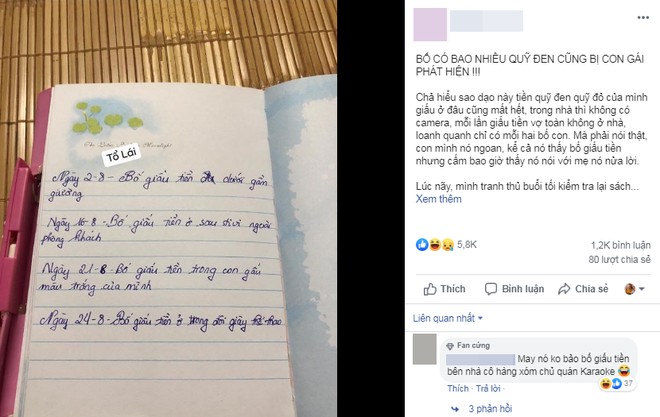The image size is (660, 417).
Task: Click the Chia sẻ share arrow icon
Action: click(564, 289)
